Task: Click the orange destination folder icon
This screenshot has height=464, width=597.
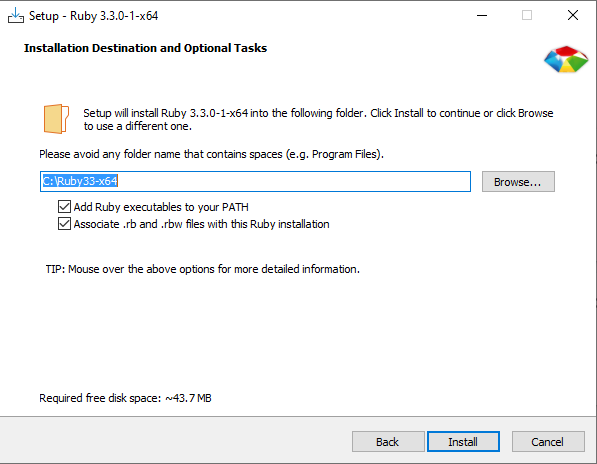Action: point(56,119)
